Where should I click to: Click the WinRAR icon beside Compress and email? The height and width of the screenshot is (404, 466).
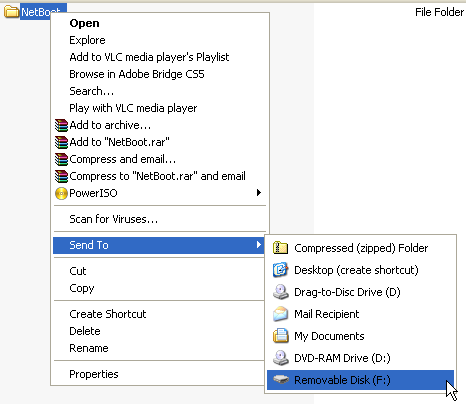[x=61, y=159]
